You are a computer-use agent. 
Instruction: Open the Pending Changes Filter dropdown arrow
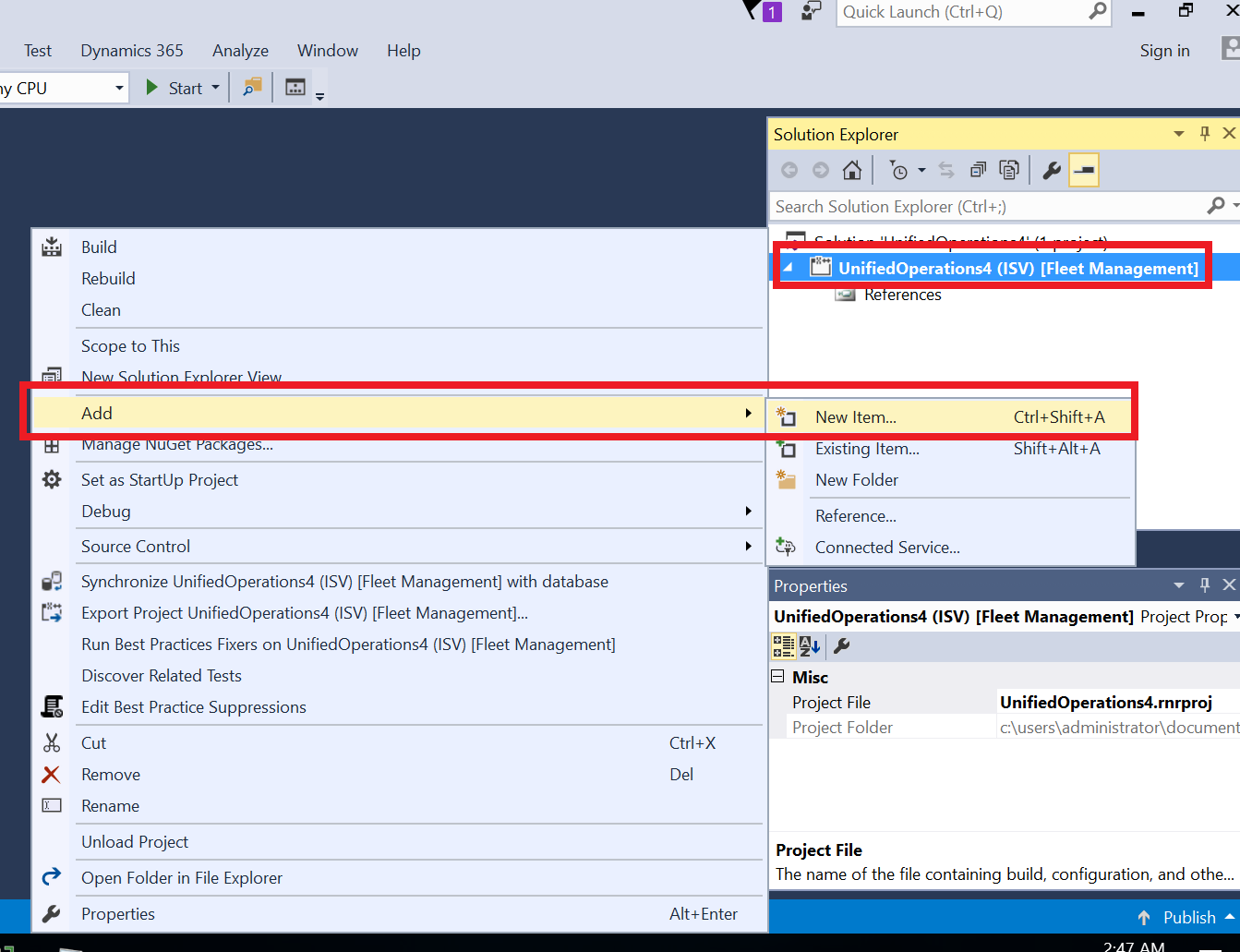pyautogui.click(x=921, y=170)
